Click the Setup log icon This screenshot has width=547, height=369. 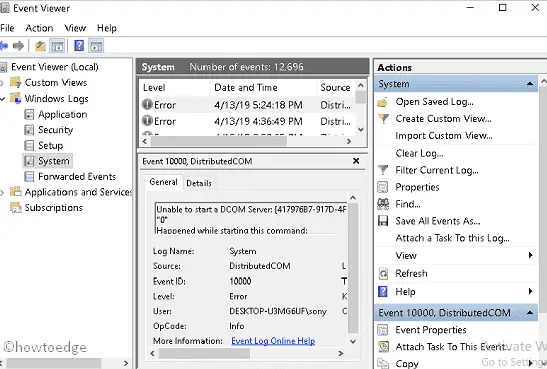[x=29, y=145]
